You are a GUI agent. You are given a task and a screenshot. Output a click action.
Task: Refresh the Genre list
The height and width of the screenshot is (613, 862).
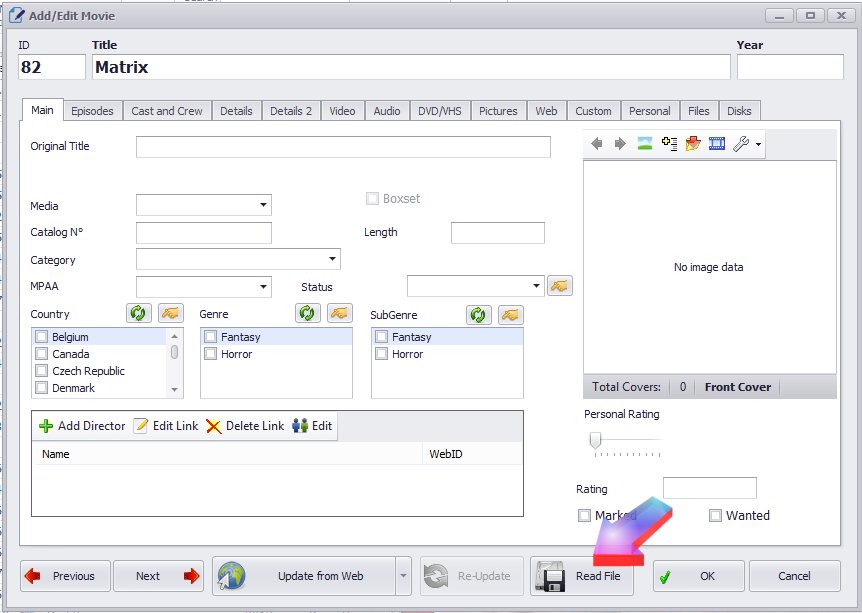(307, 313)
